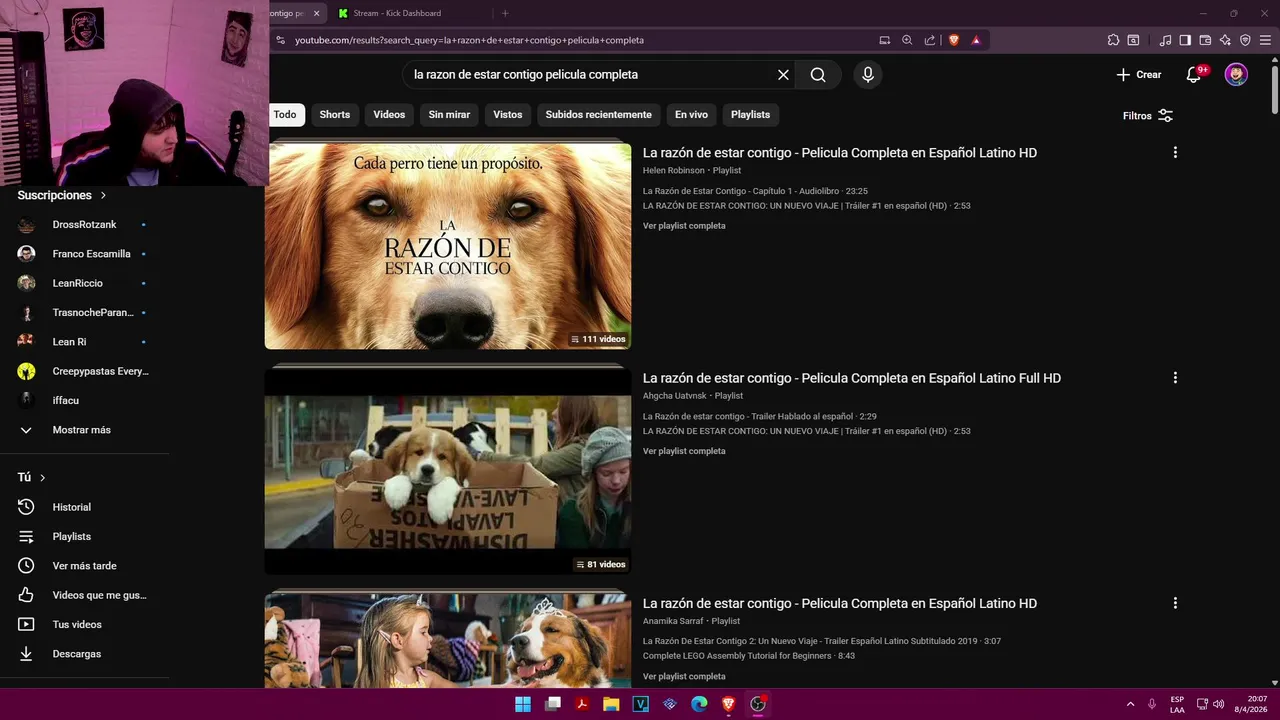
Task: Click the Crear button
Action: pyautogui.click(x=1139, y=75)
